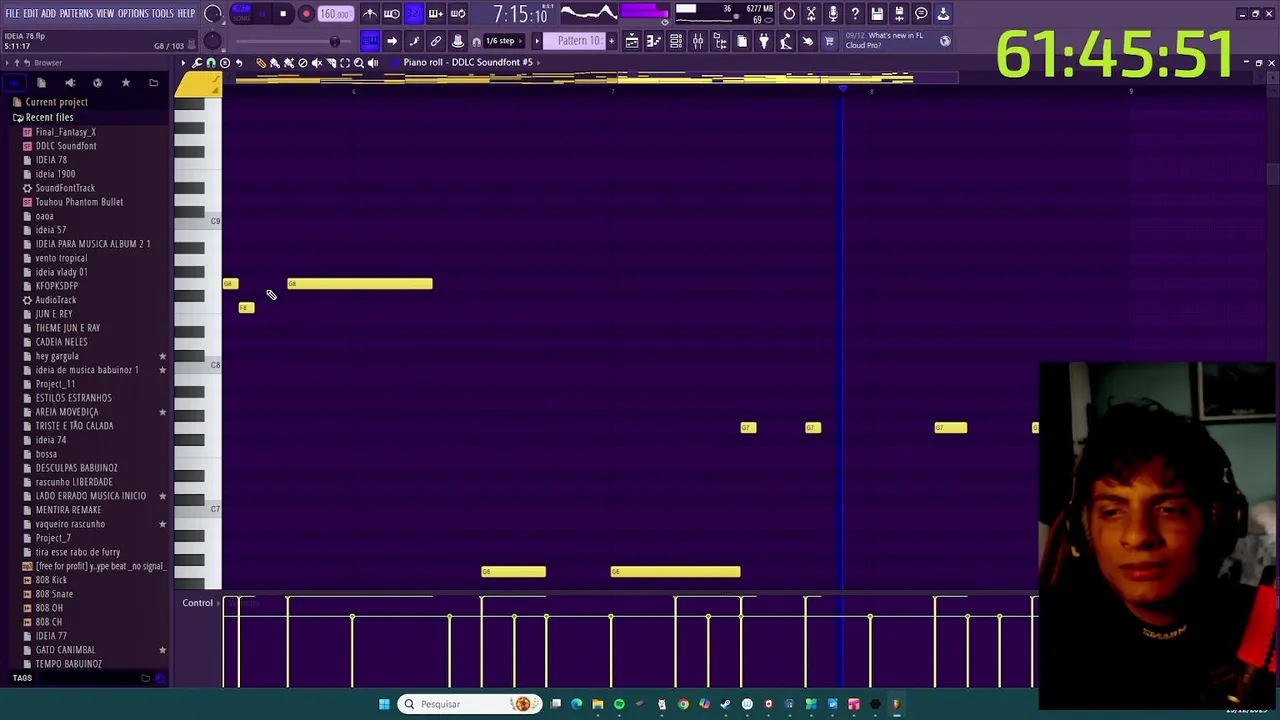Select the playback speaker tool
Viewport: 1280px width, 720px height.
point(373,63)
